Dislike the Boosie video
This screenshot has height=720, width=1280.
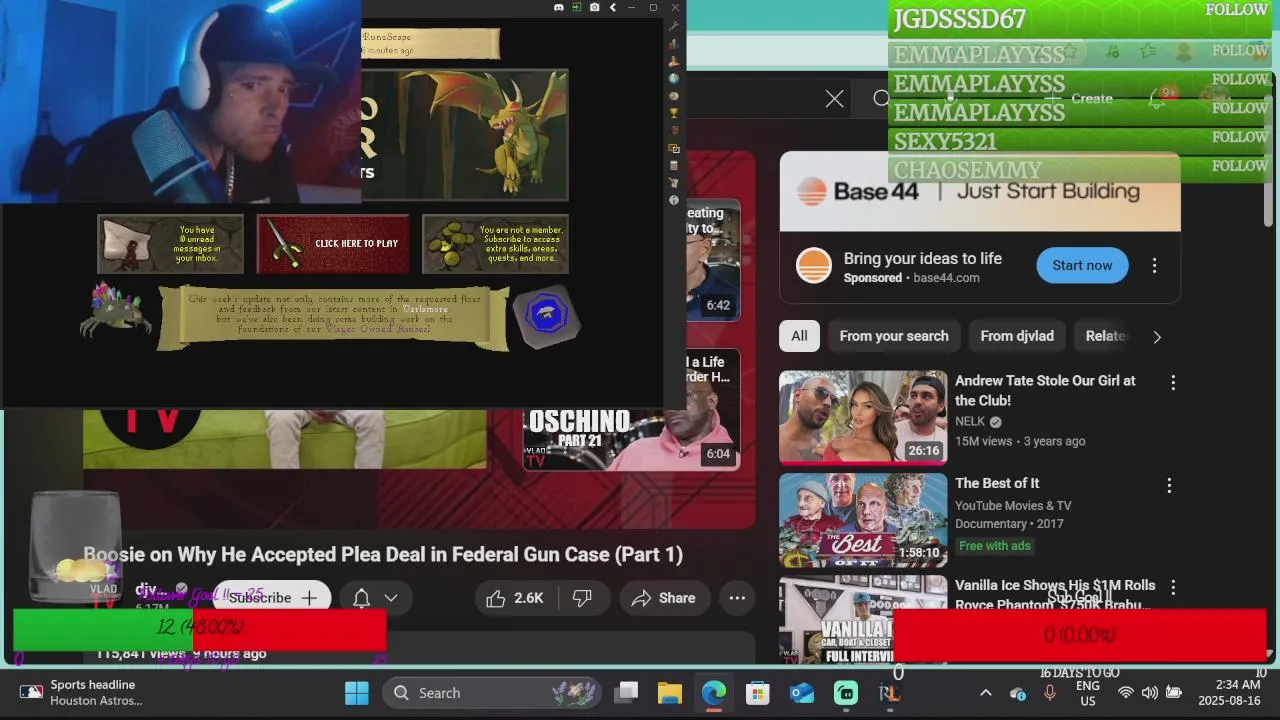pos(582,598)
